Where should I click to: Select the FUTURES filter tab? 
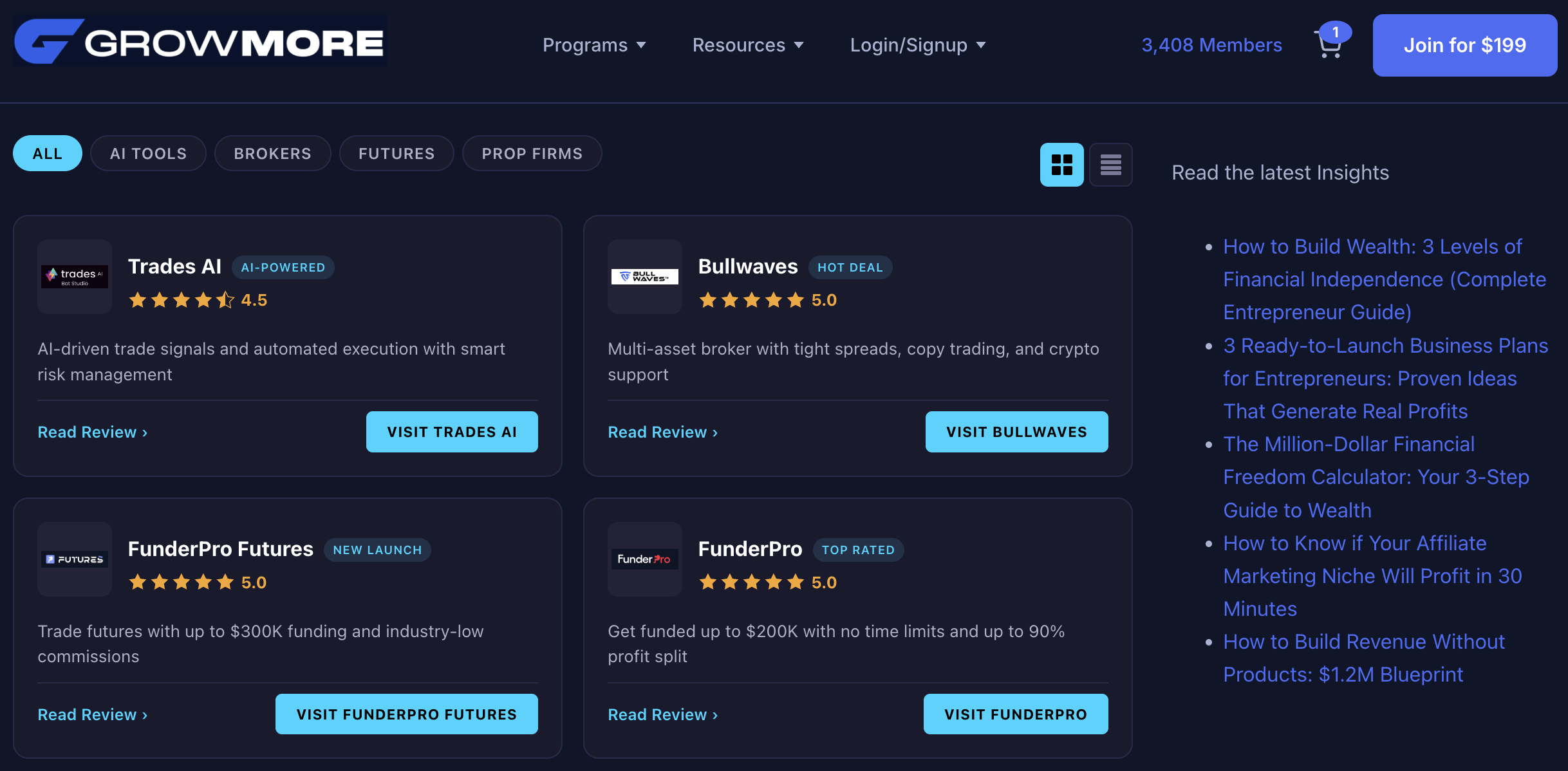click(397, 153)
